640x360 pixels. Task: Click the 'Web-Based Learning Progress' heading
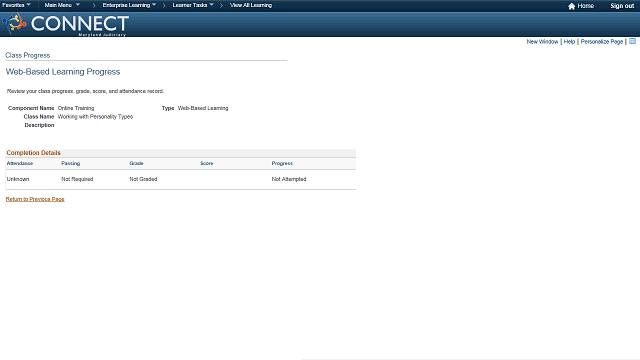pos(63,72)
